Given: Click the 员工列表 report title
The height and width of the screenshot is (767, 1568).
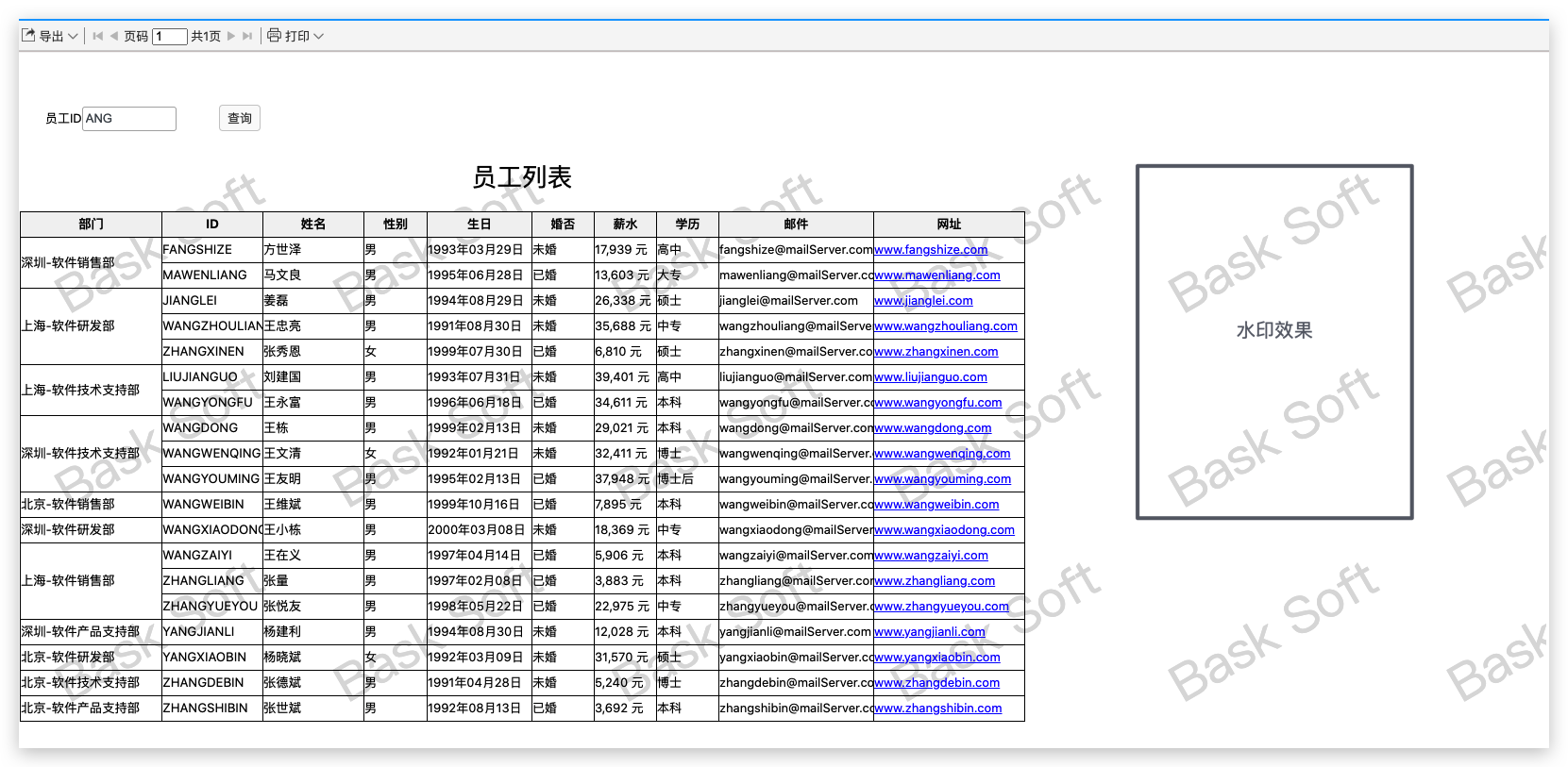Looking at the screenshot, I should click(x=522, y=177).
